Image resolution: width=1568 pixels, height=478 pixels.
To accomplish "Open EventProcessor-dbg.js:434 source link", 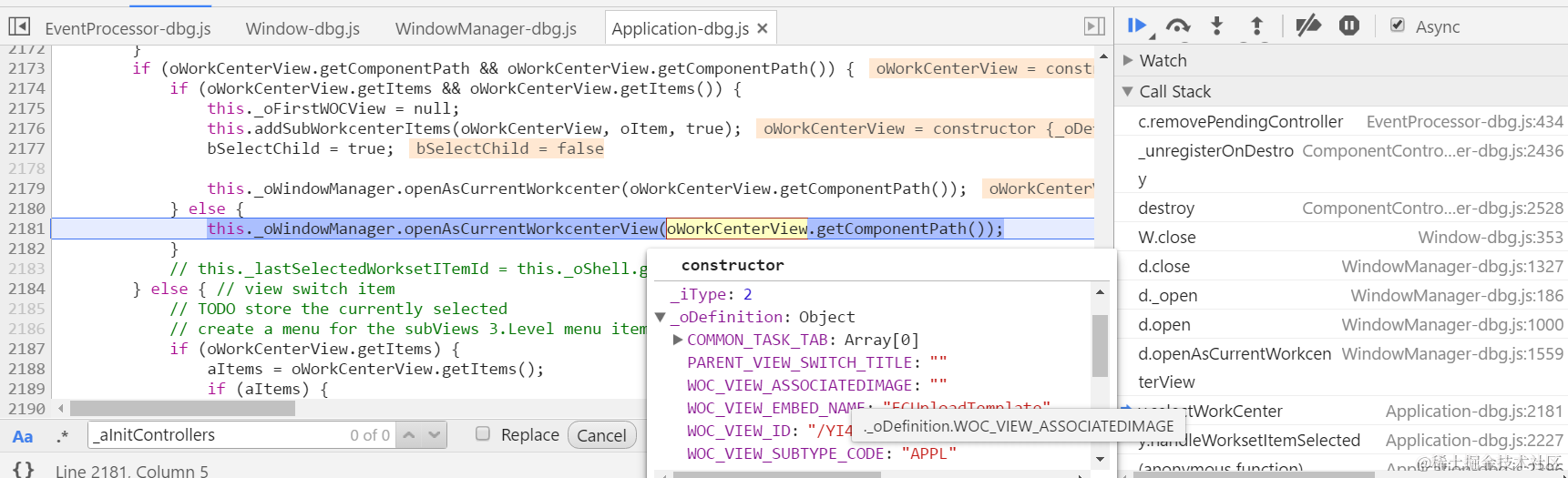I will [1464, 122].
